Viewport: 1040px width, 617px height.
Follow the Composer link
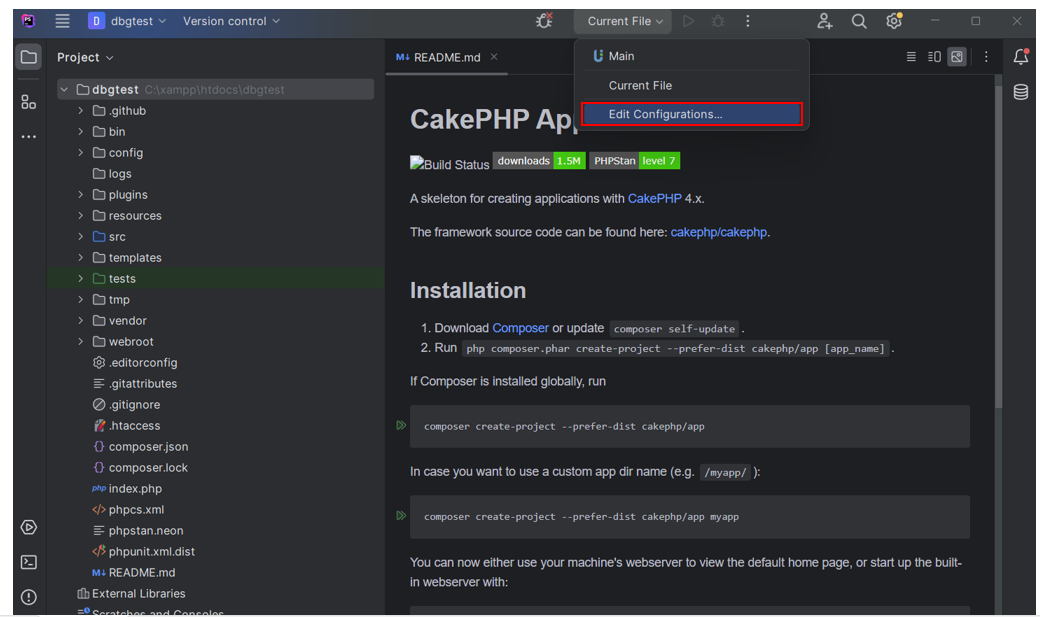[520, 328]
